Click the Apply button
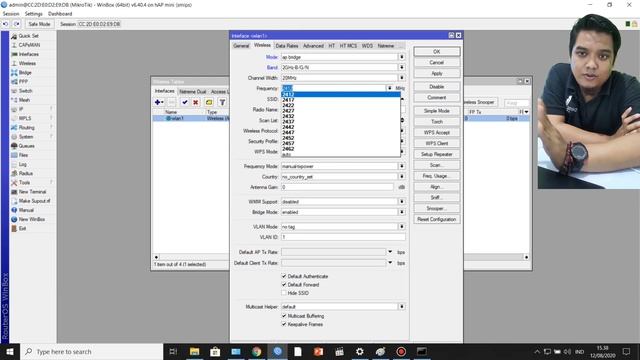The image size is (640, 360). [436, 73]
